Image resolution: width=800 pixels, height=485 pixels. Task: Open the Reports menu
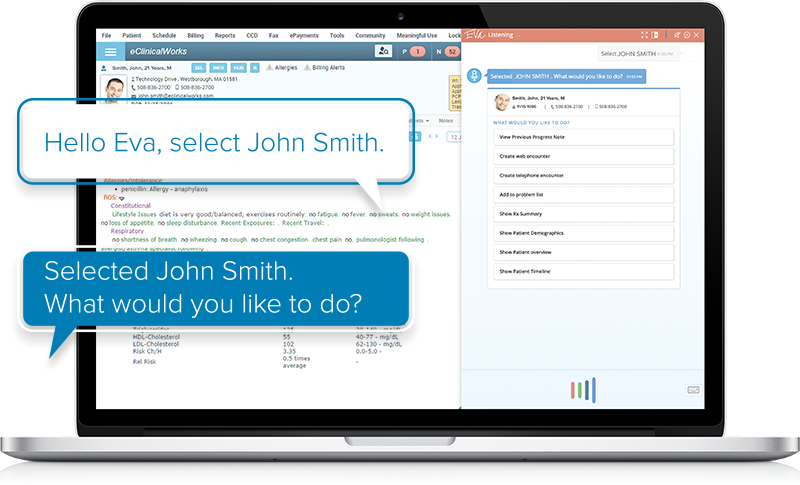click(225, 36)
